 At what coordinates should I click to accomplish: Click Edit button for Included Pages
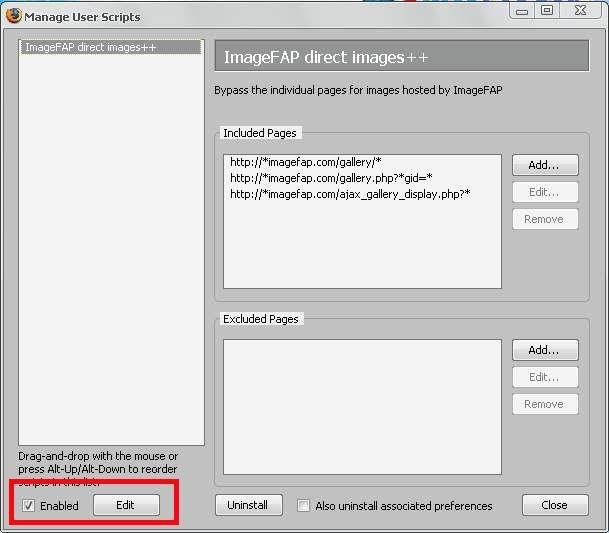click(545, 192)
